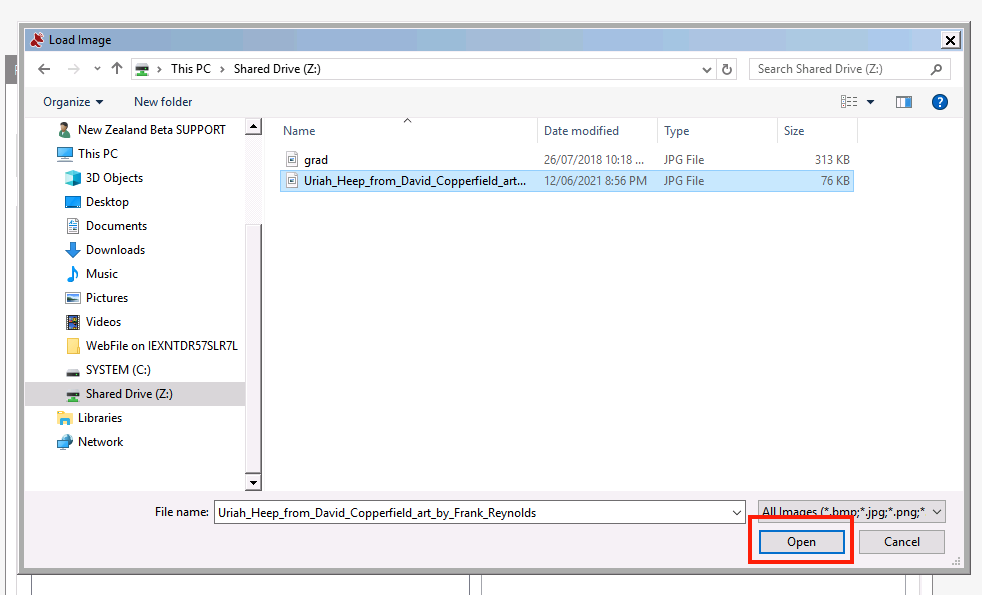Open the Help question mark button
The image size is (982, 595).
pyautogui.click(x=939, y=102)
